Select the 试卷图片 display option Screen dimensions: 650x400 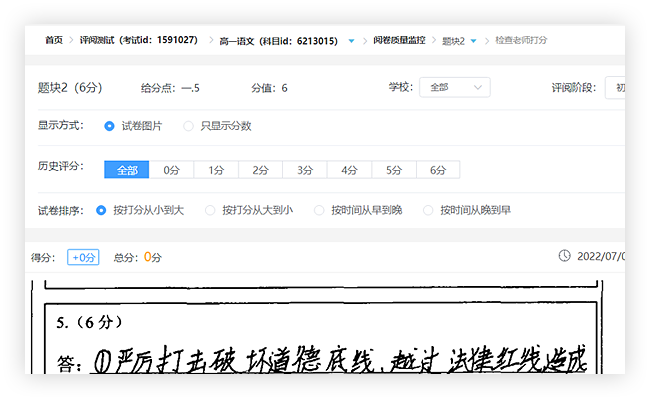coord(110,126)
